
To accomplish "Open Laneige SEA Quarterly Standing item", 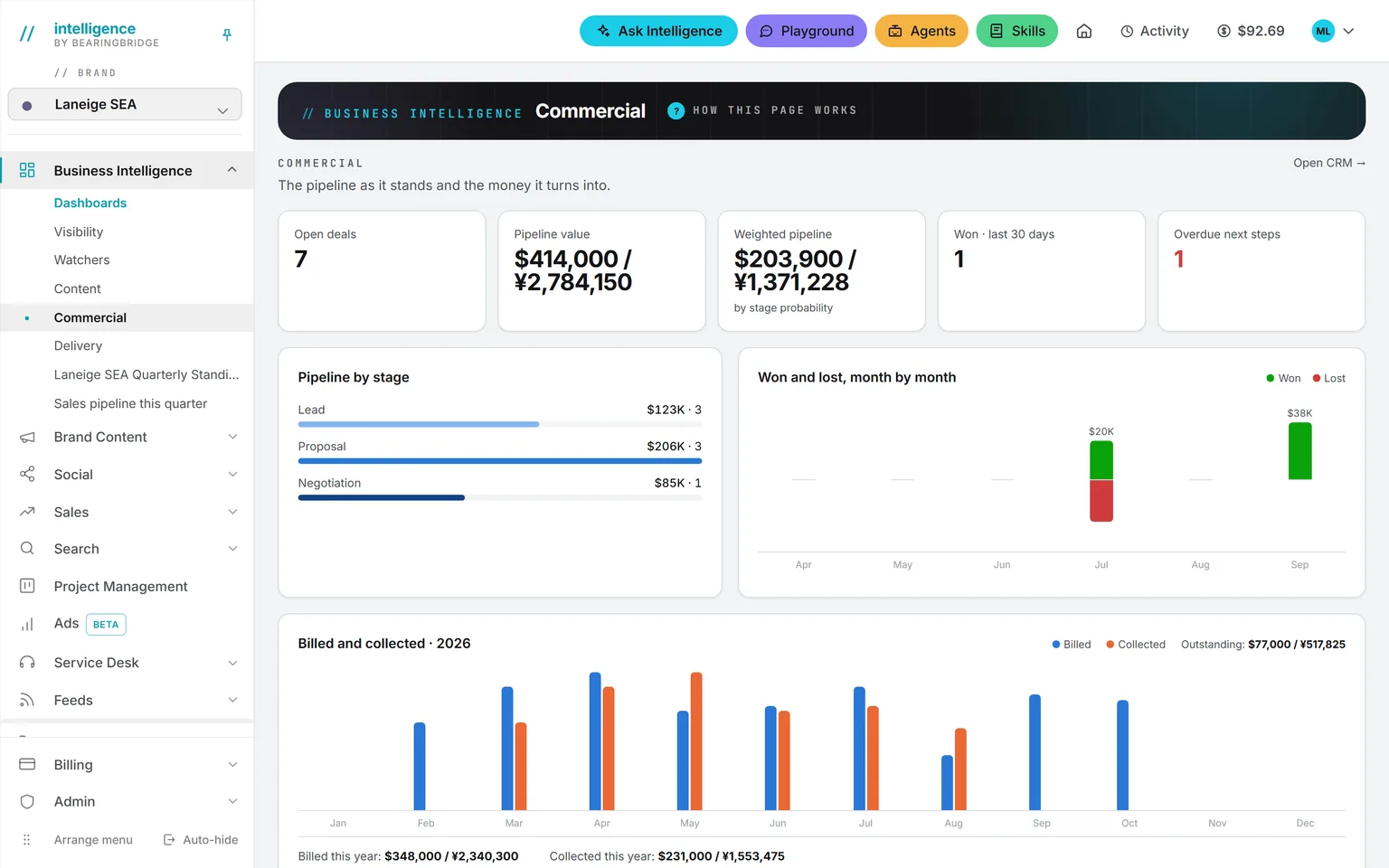I will pos(146,374).
